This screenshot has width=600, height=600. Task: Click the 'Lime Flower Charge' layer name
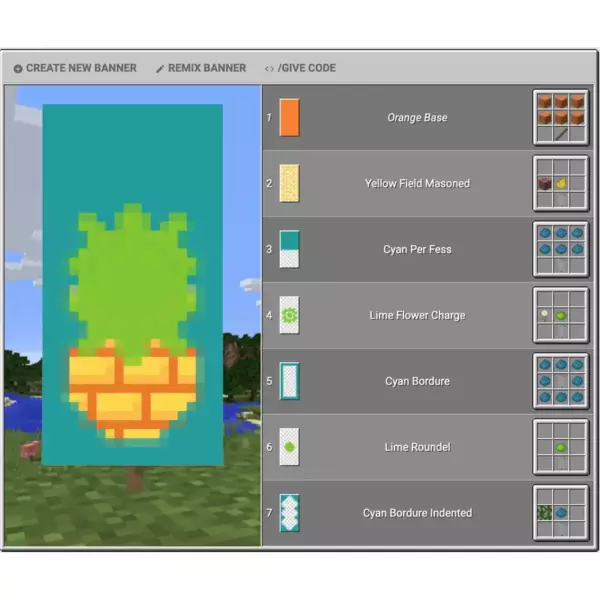(417, 315)
